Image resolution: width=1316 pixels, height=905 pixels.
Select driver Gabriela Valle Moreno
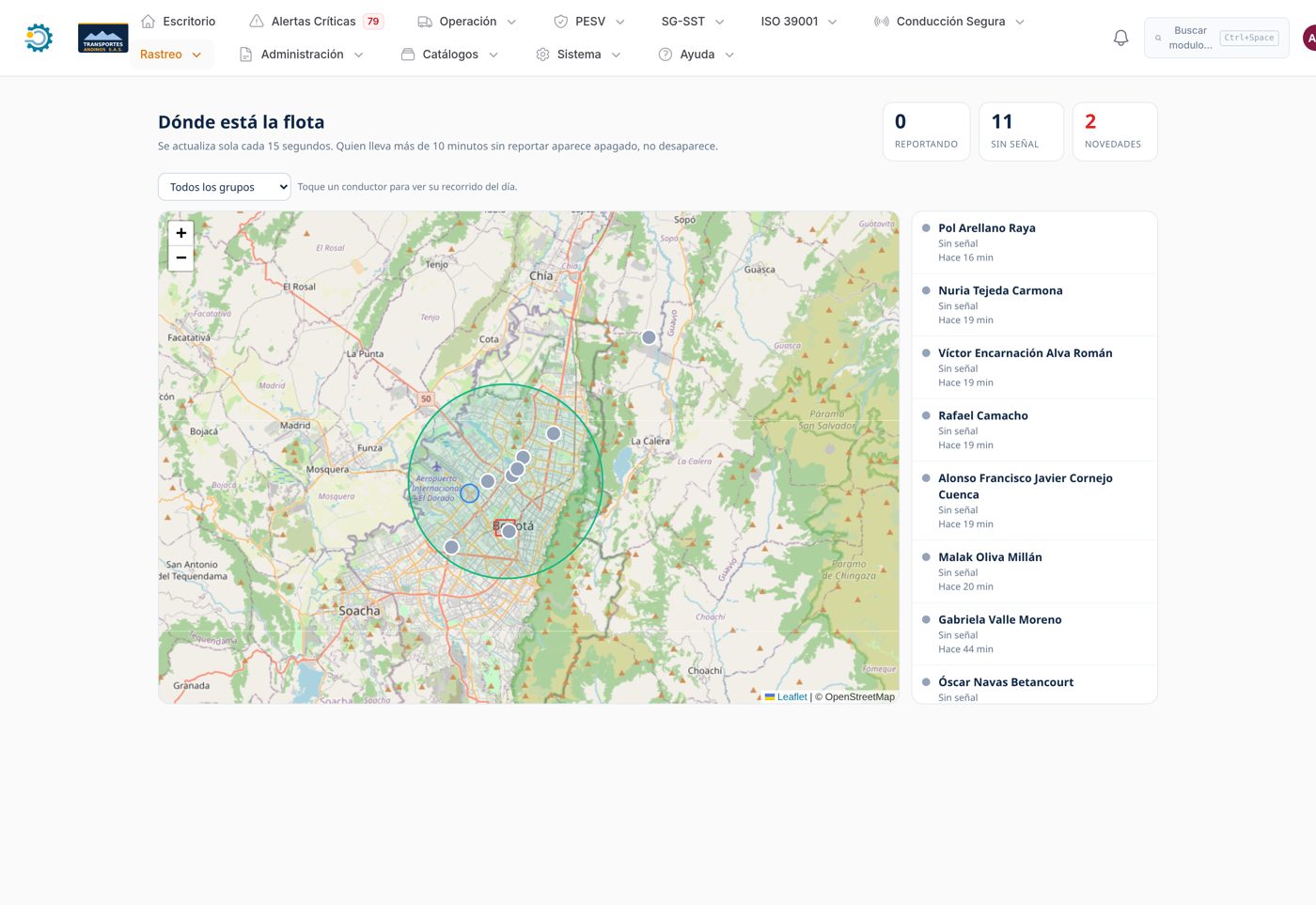point(1034,634)
